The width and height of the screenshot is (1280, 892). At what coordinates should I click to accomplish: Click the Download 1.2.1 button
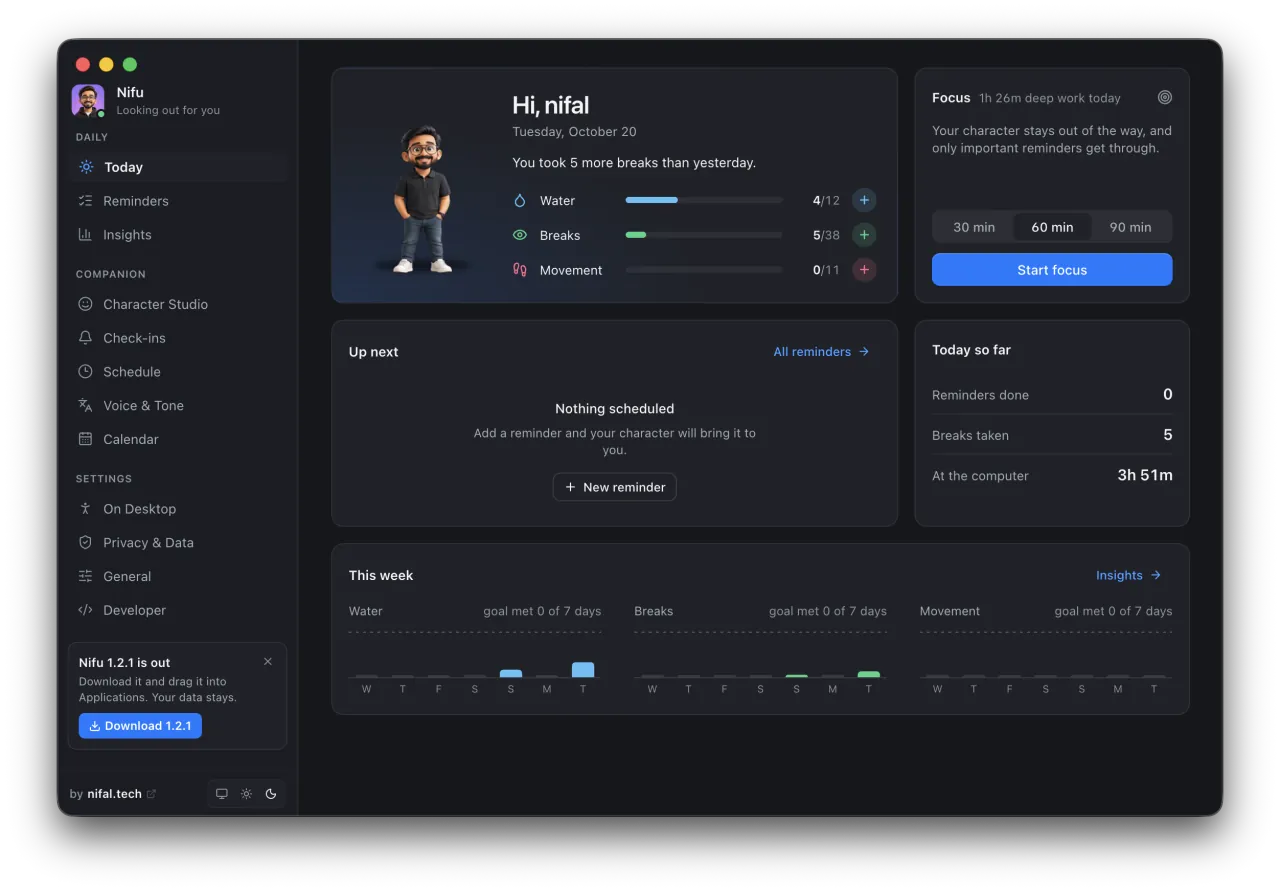140,726
